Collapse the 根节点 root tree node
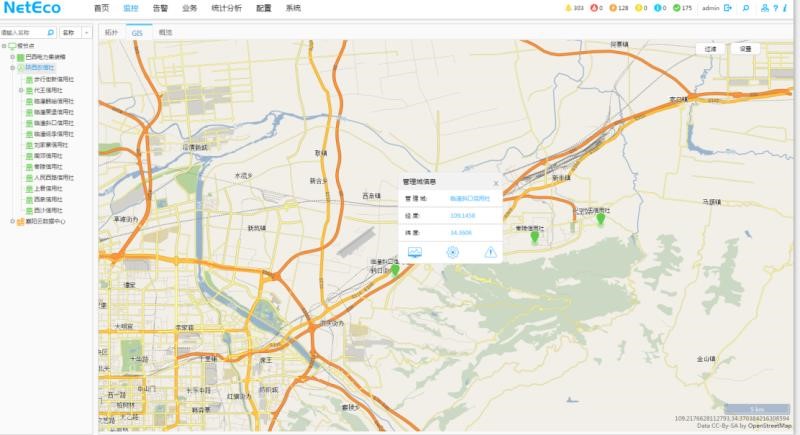Screen dimensions: 800x435 [4, 46]
